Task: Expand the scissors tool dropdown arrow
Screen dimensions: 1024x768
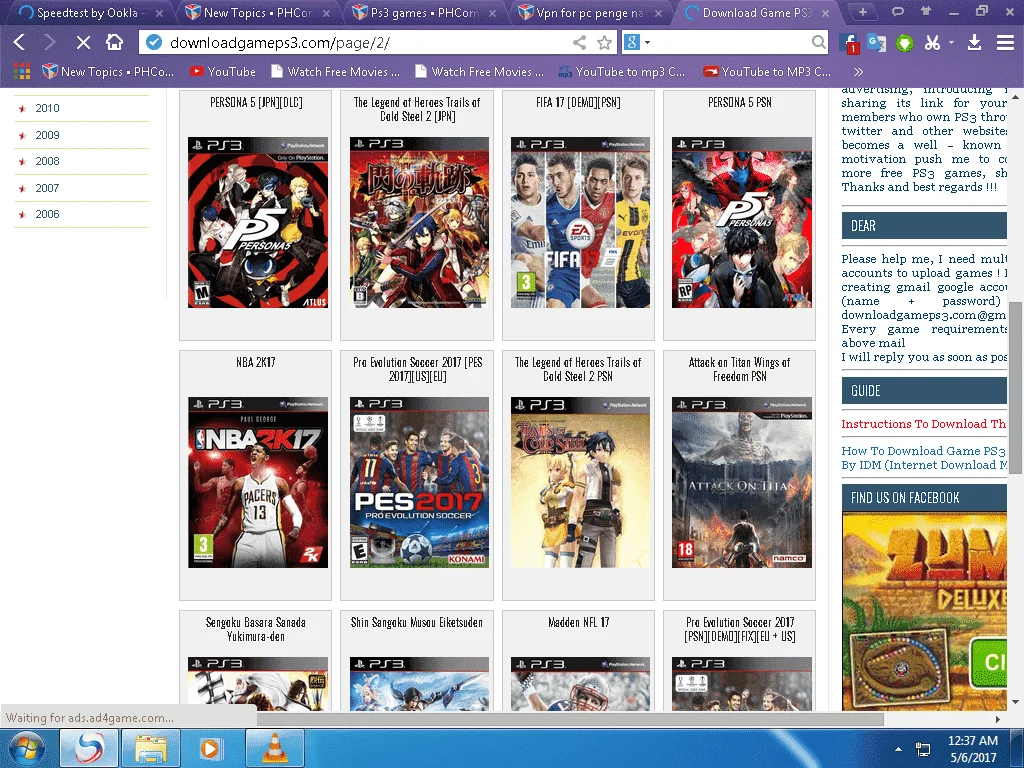Action: point(951,42)
